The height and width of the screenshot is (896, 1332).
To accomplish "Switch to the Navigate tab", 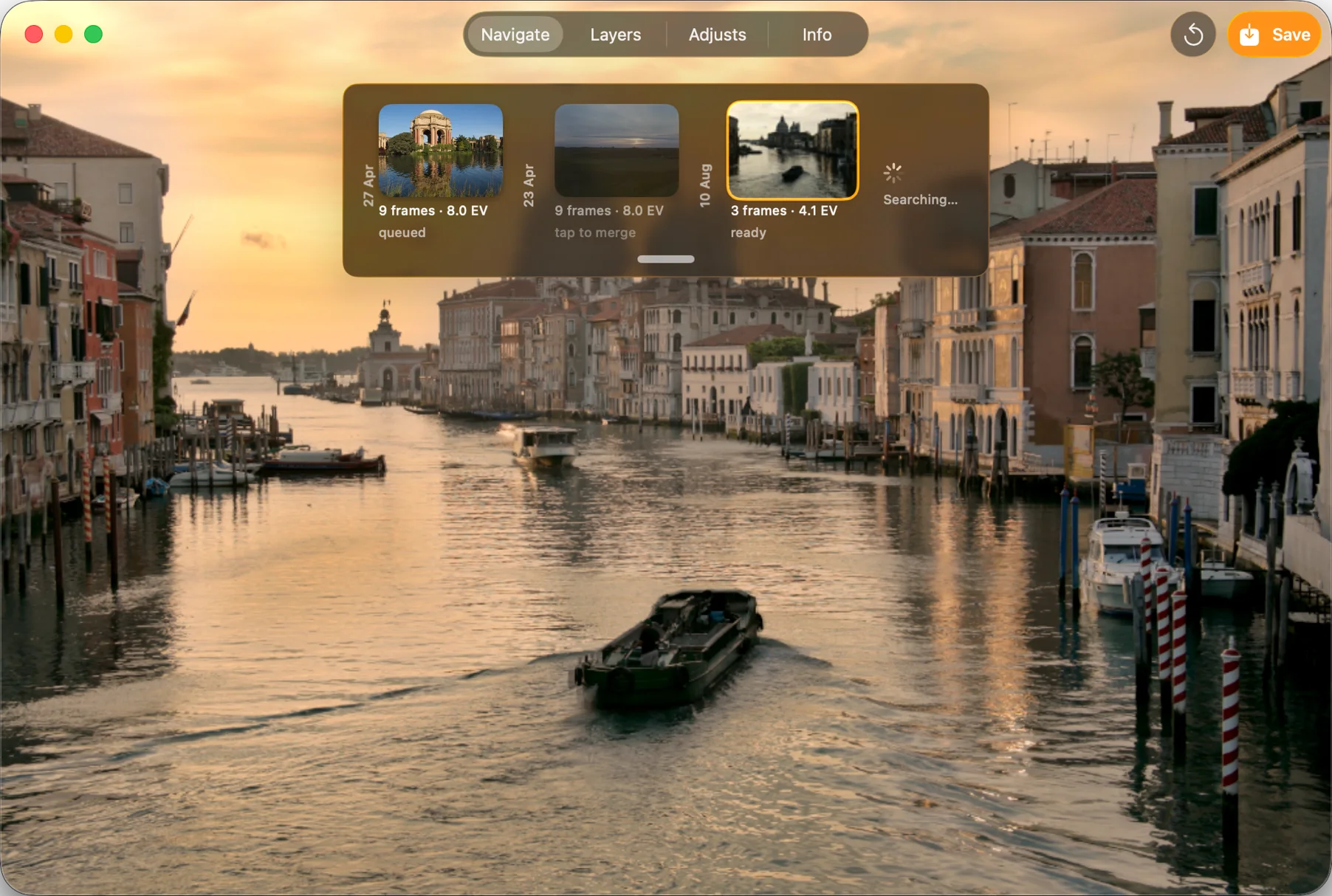I will 515,35.
